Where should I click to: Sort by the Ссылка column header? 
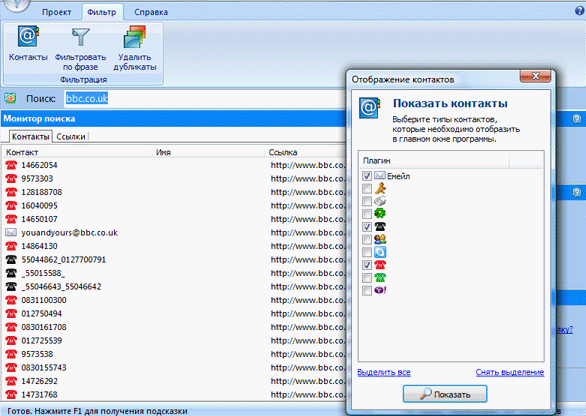[x=306, y=152]
